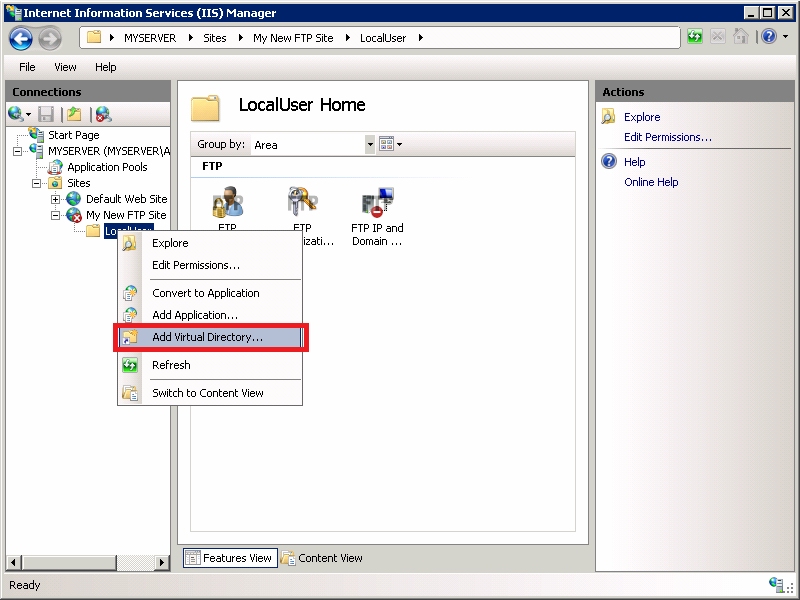Click the Explore folder icon in Actions

point(609,117)
